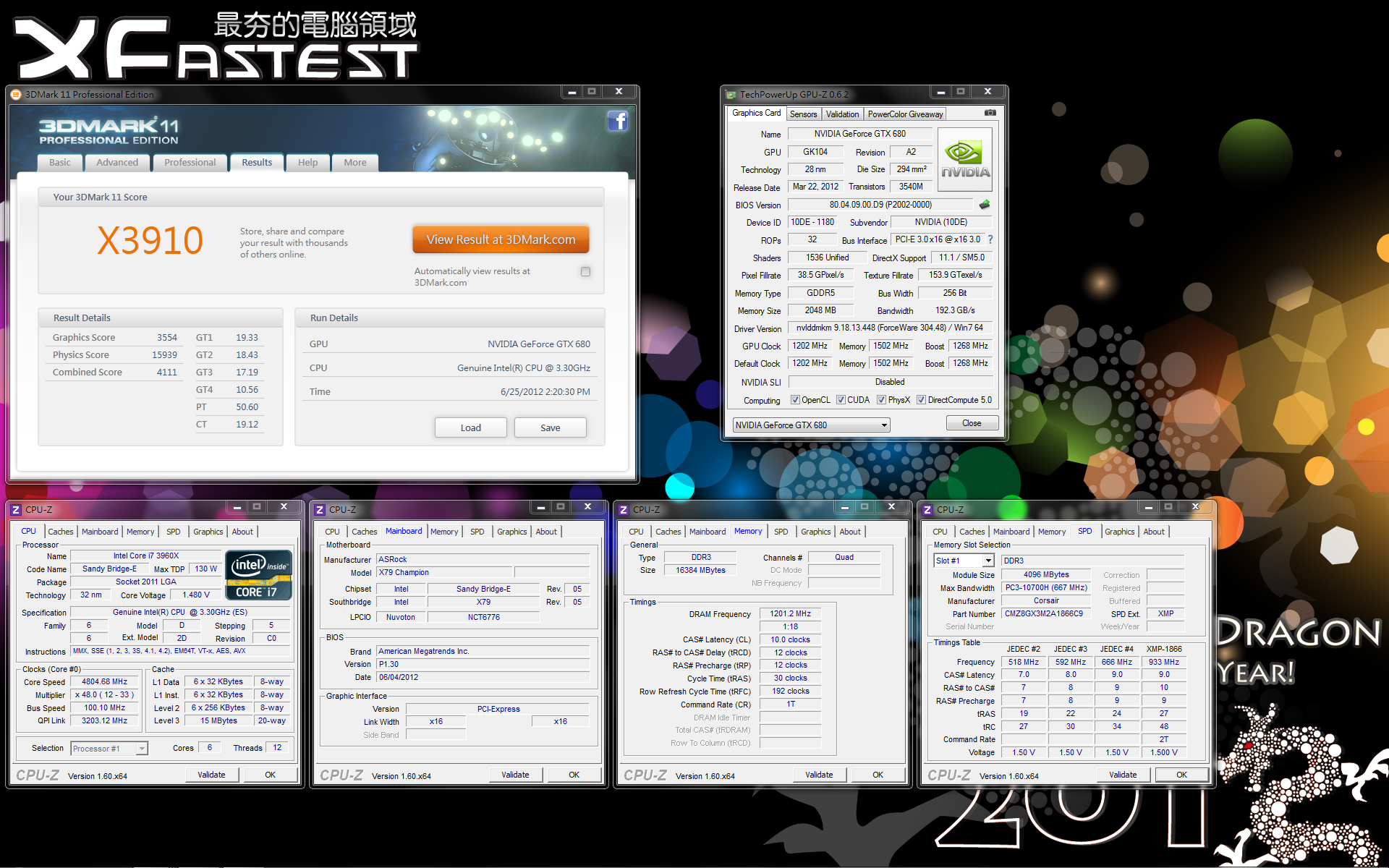The image size is (1389, 868).
Task: Click the first CPU-Z window's title icon
Action: point(17,509)
